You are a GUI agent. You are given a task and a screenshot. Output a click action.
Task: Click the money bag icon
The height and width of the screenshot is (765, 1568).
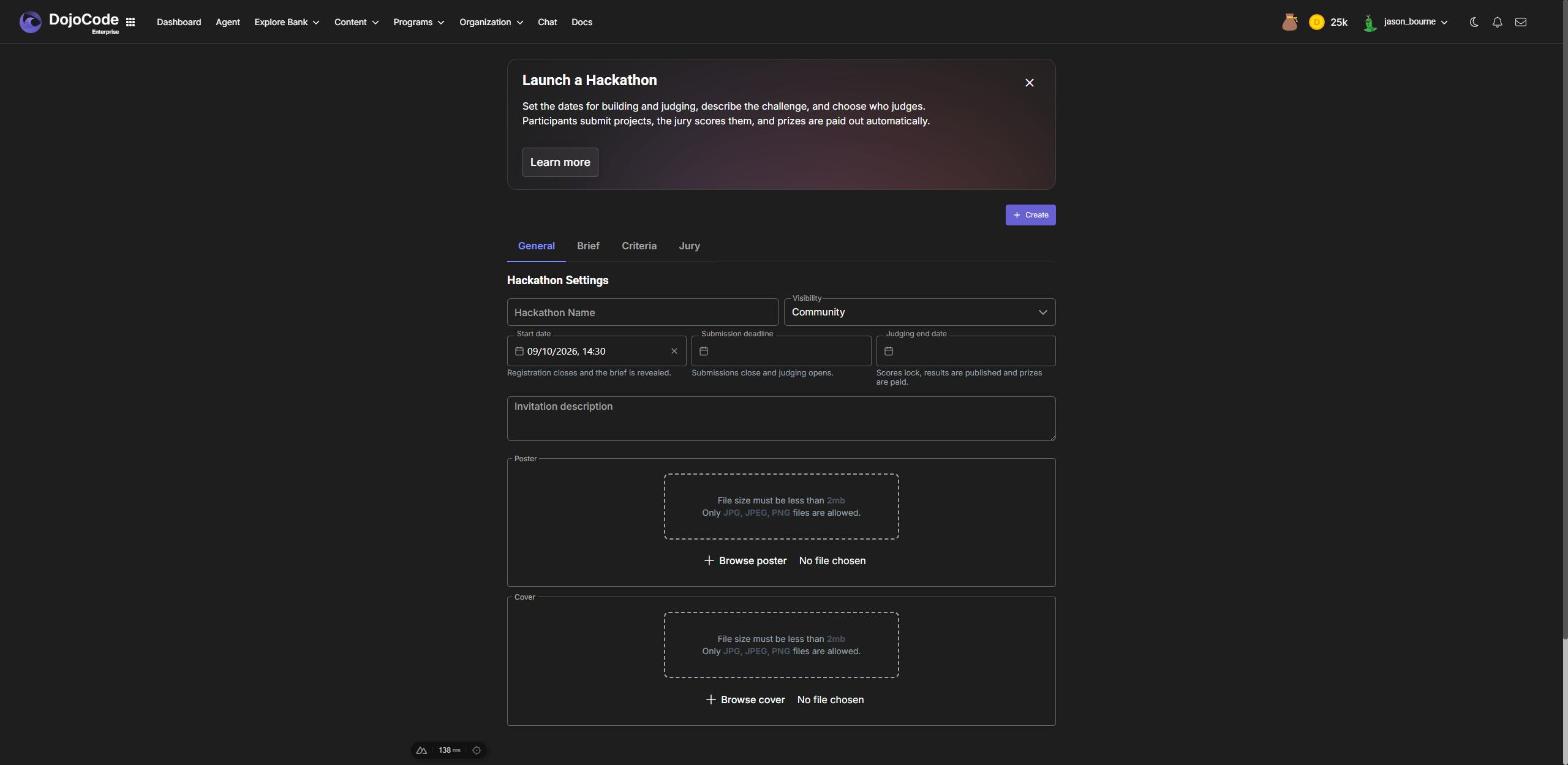1290,22
